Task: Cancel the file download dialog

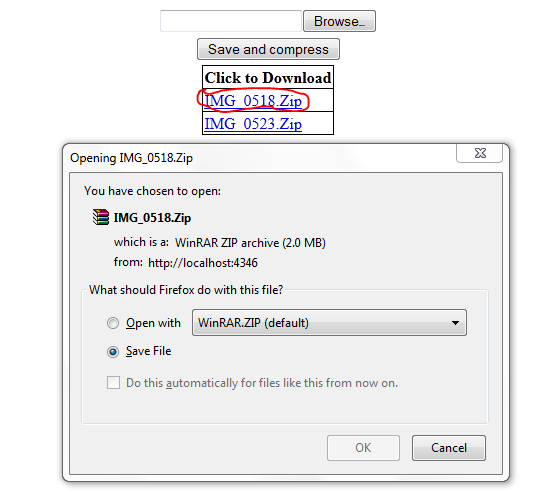Action: (x=449, y=448)
